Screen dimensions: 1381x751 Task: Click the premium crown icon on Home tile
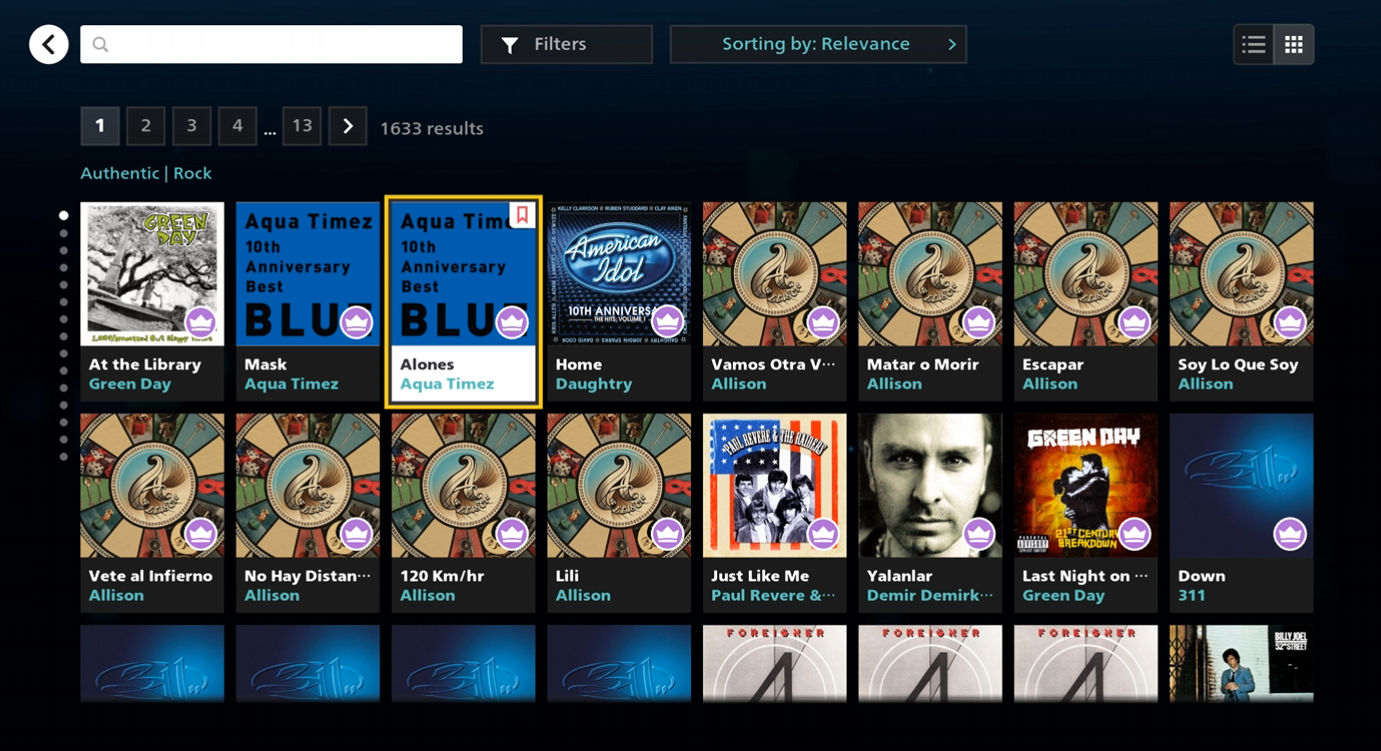667,322
